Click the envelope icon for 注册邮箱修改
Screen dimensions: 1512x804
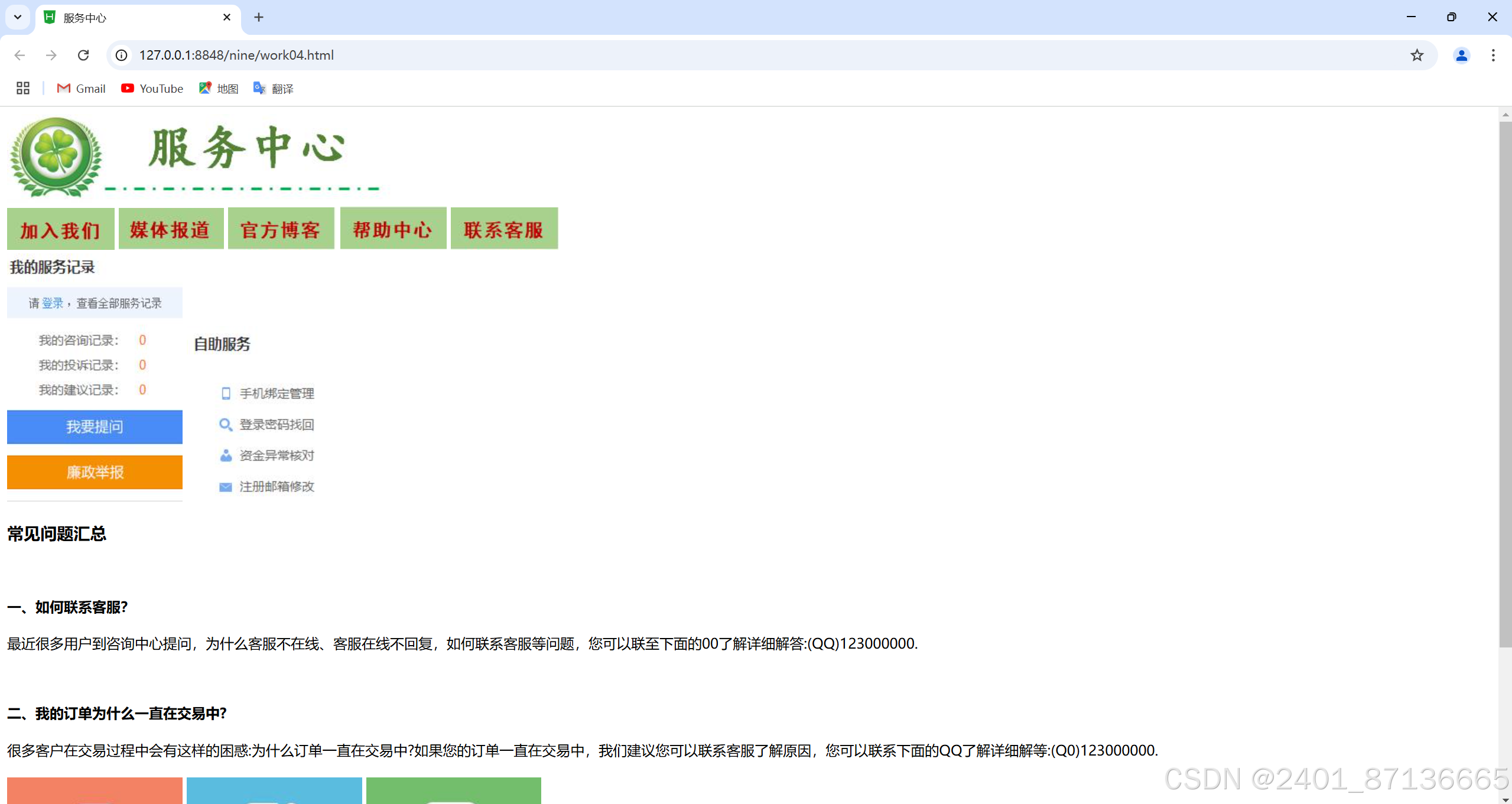click(x=225, y=487)
